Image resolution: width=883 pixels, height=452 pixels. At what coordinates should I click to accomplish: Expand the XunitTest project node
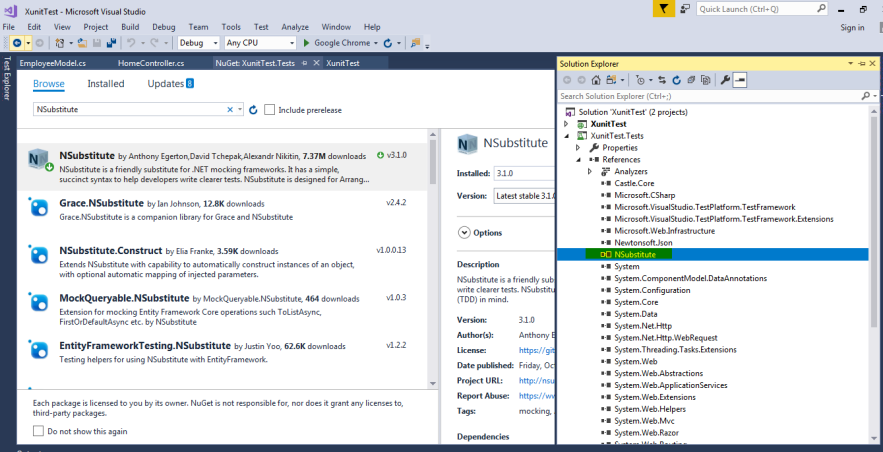tap(566, 123)
